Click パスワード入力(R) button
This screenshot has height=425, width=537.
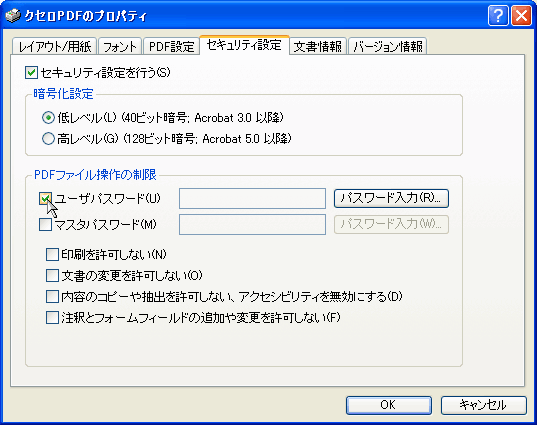[x=391, y=198]
